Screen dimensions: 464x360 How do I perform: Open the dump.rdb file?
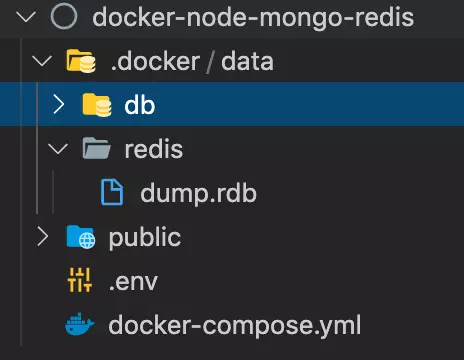198,193
